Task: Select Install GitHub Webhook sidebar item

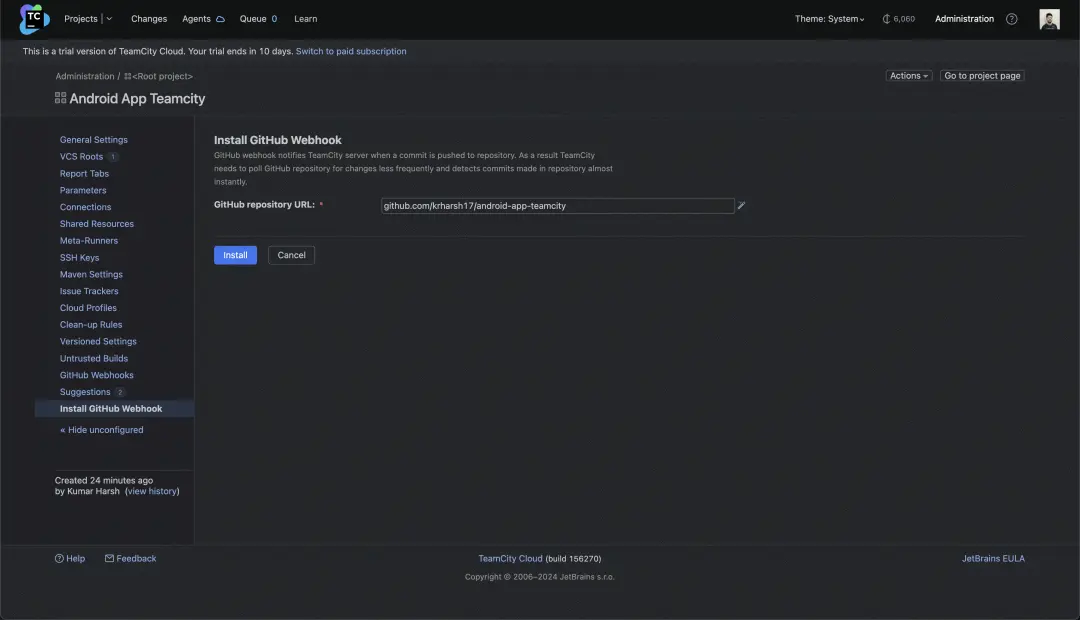Action: point(114,409)
